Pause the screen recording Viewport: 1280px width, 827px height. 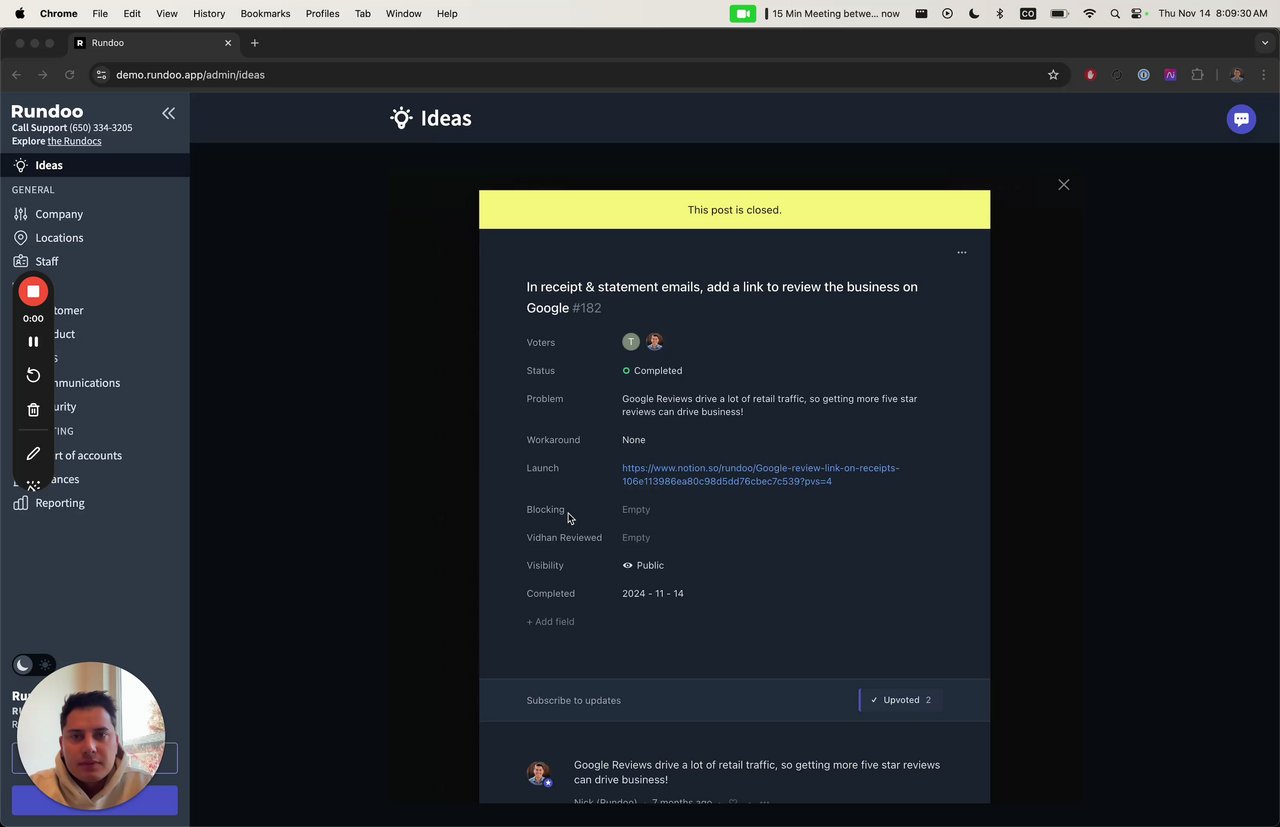point(33,341)
